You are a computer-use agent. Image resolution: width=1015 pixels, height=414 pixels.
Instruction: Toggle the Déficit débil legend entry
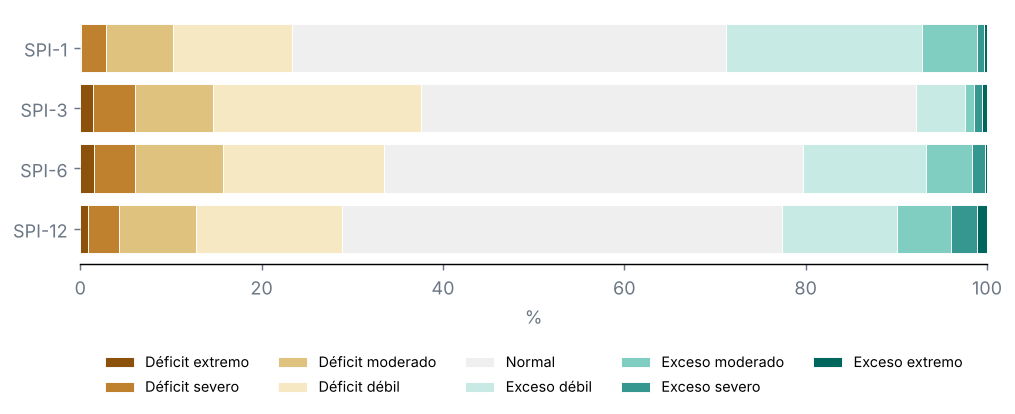pyautogui.click(x=339, y=387)
